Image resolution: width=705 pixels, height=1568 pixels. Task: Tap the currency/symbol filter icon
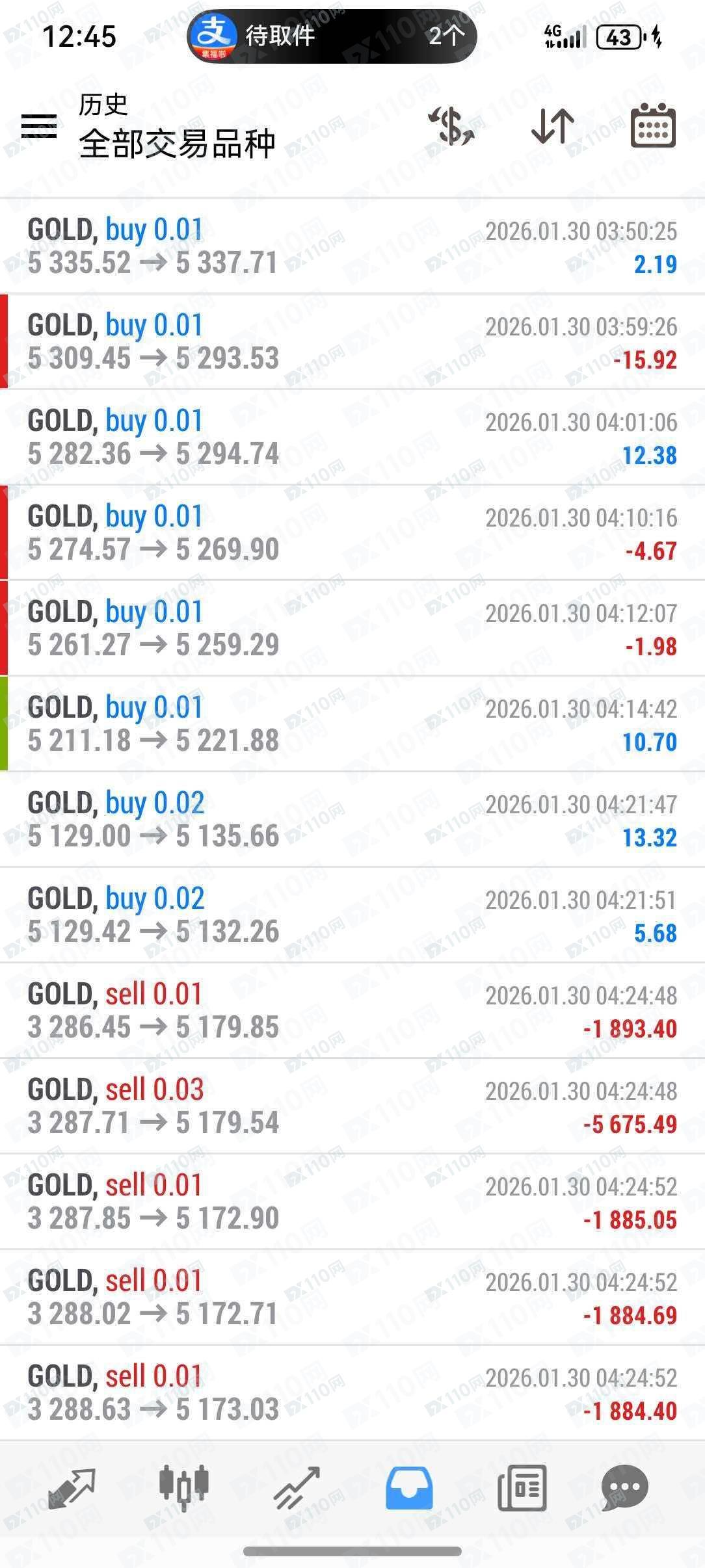451,125
